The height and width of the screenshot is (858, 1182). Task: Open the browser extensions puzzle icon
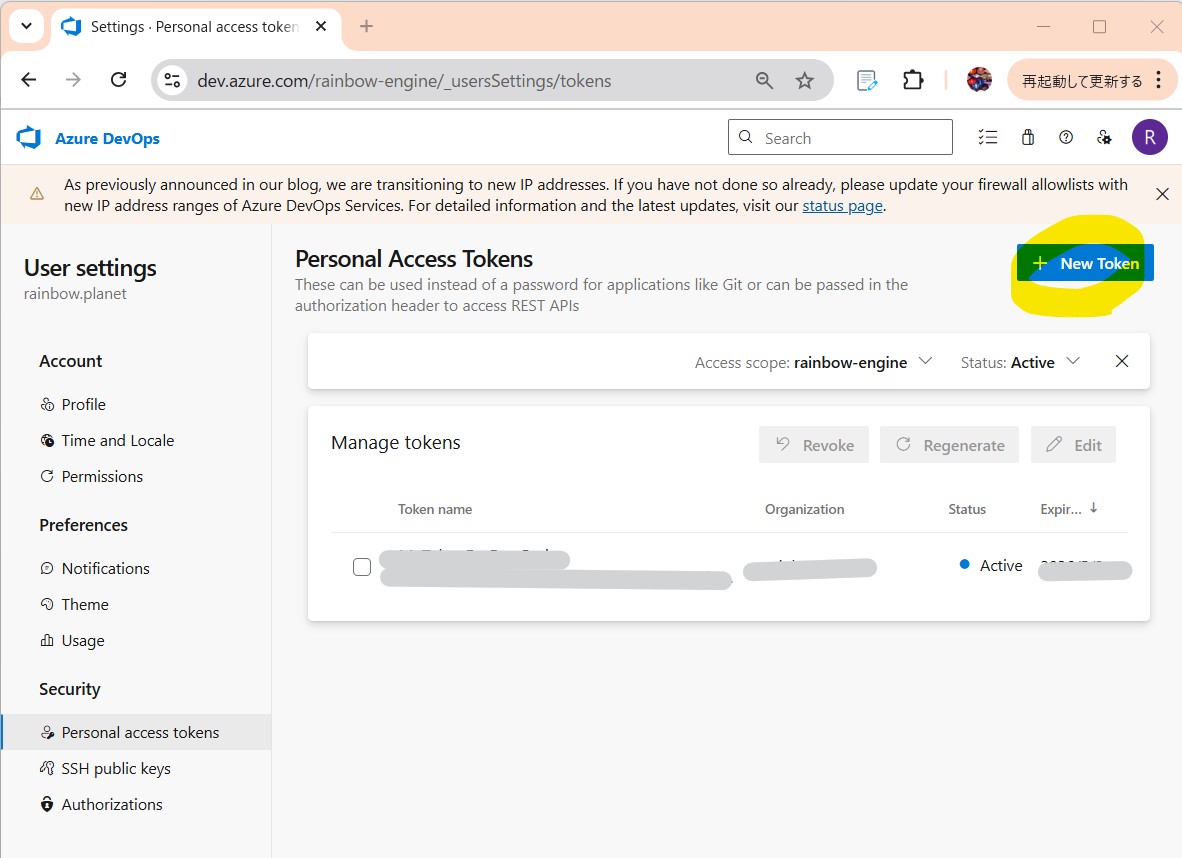tap(913, 80)
